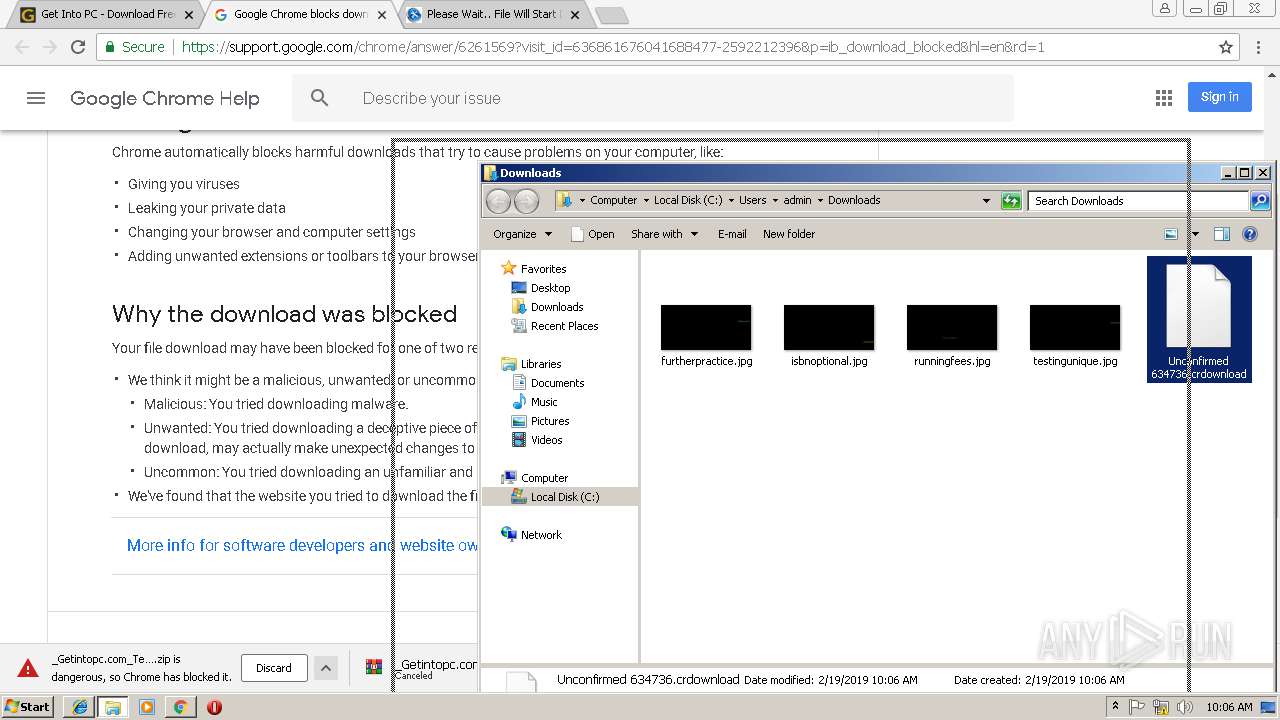Click the Change your view icon
Screen dimensions: 1280x720
(x=1171, y=234)
